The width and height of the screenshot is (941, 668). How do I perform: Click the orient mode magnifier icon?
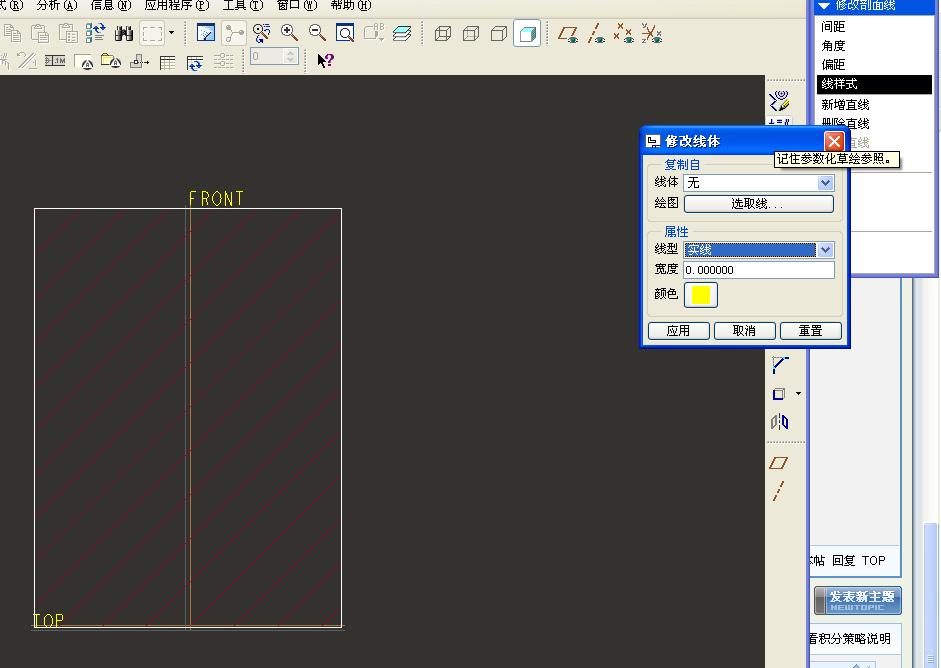point(262,33)
